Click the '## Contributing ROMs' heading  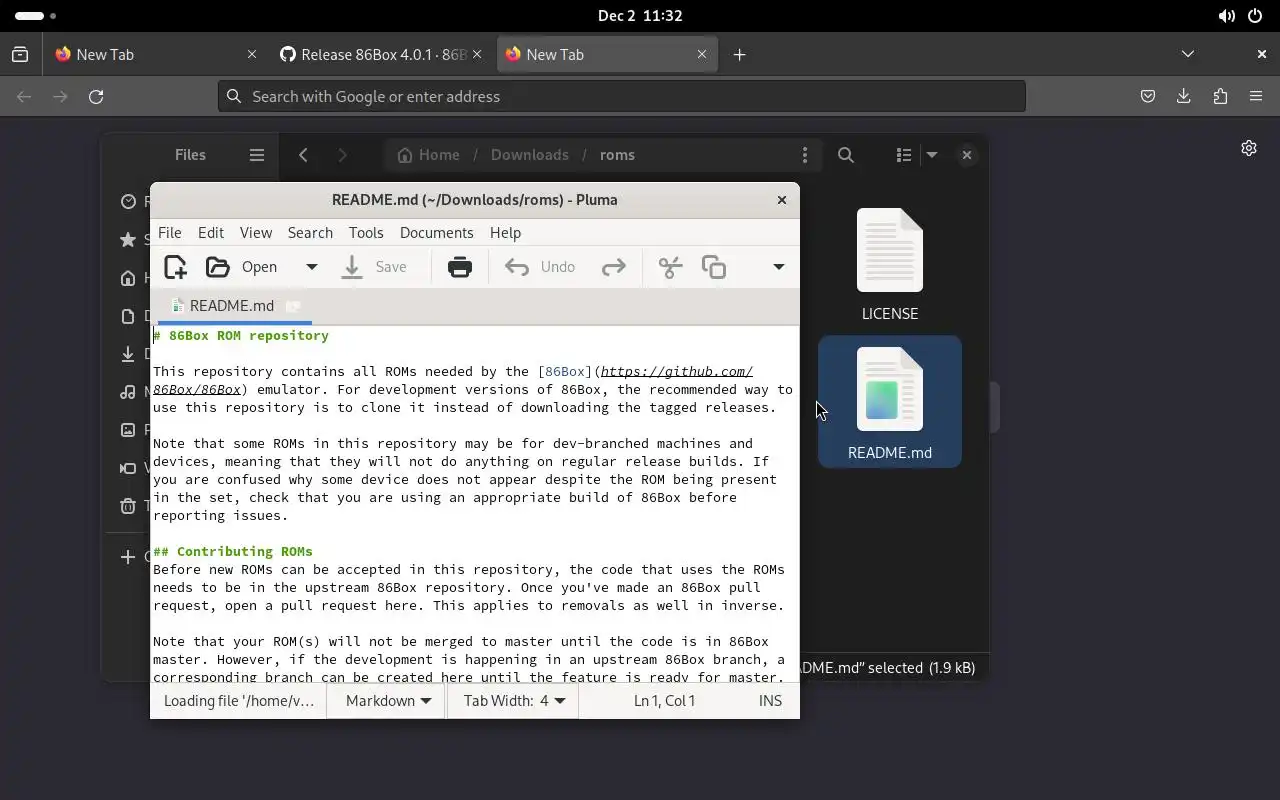pyautogui.click(x=233, y=551)
